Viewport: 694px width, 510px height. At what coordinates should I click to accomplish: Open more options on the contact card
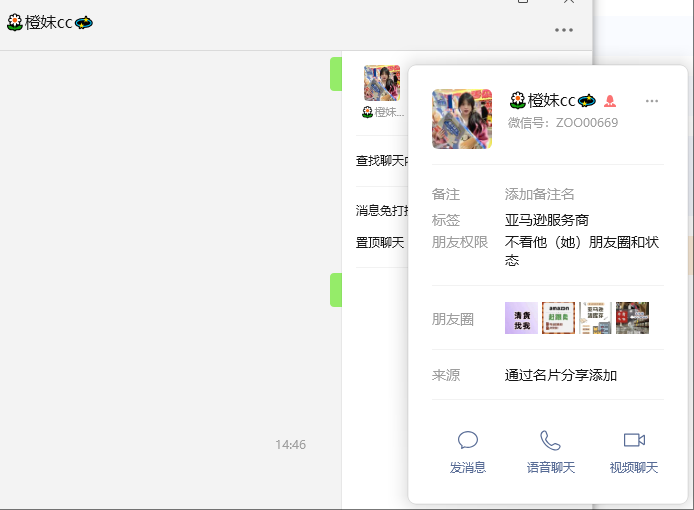tap(652, 101)
